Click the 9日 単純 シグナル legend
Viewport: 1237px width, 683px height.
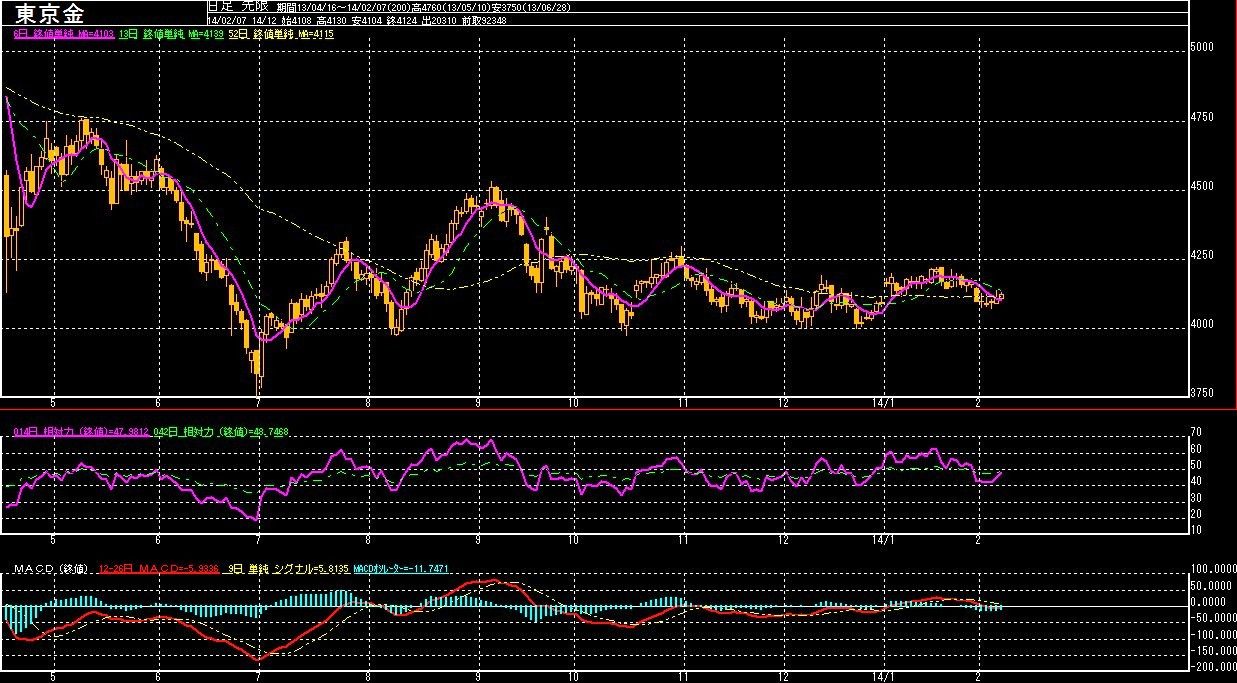click(x=287, y=569)
